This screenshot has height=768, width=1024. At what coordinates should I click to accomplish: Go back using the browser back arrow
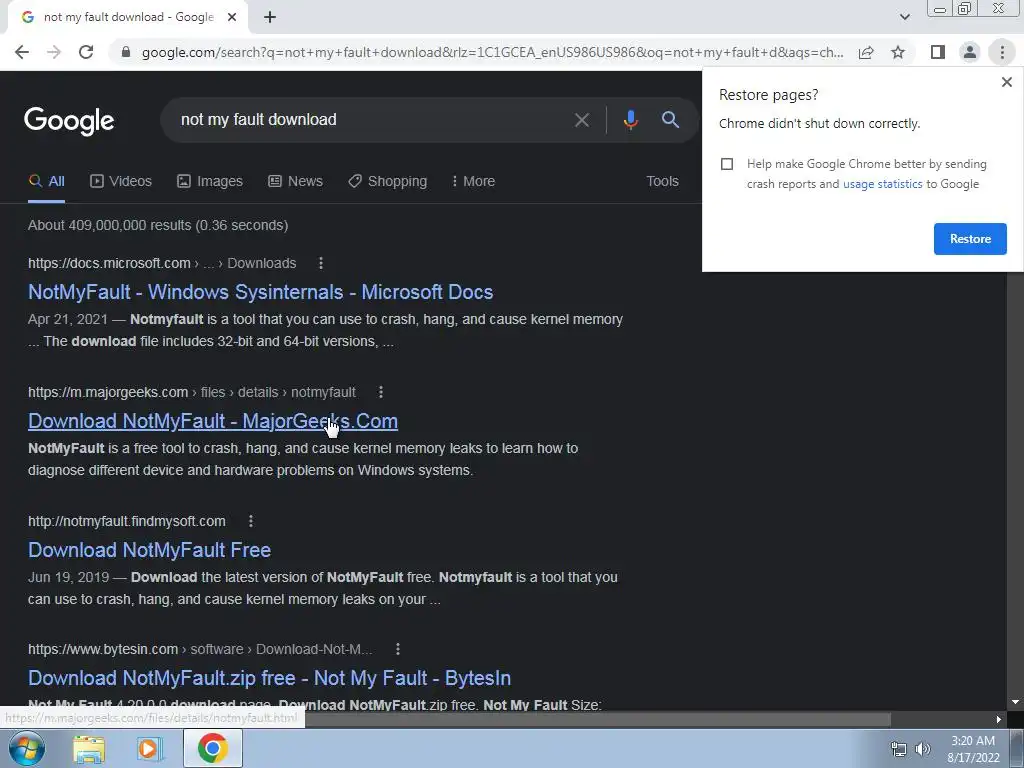(22, 52)
